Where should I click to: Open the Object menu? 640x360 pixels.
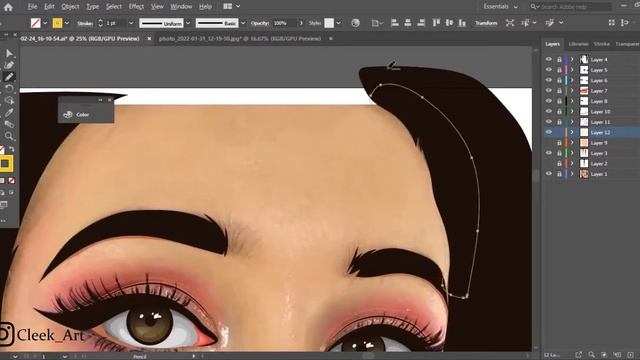(x=70, y=7)
